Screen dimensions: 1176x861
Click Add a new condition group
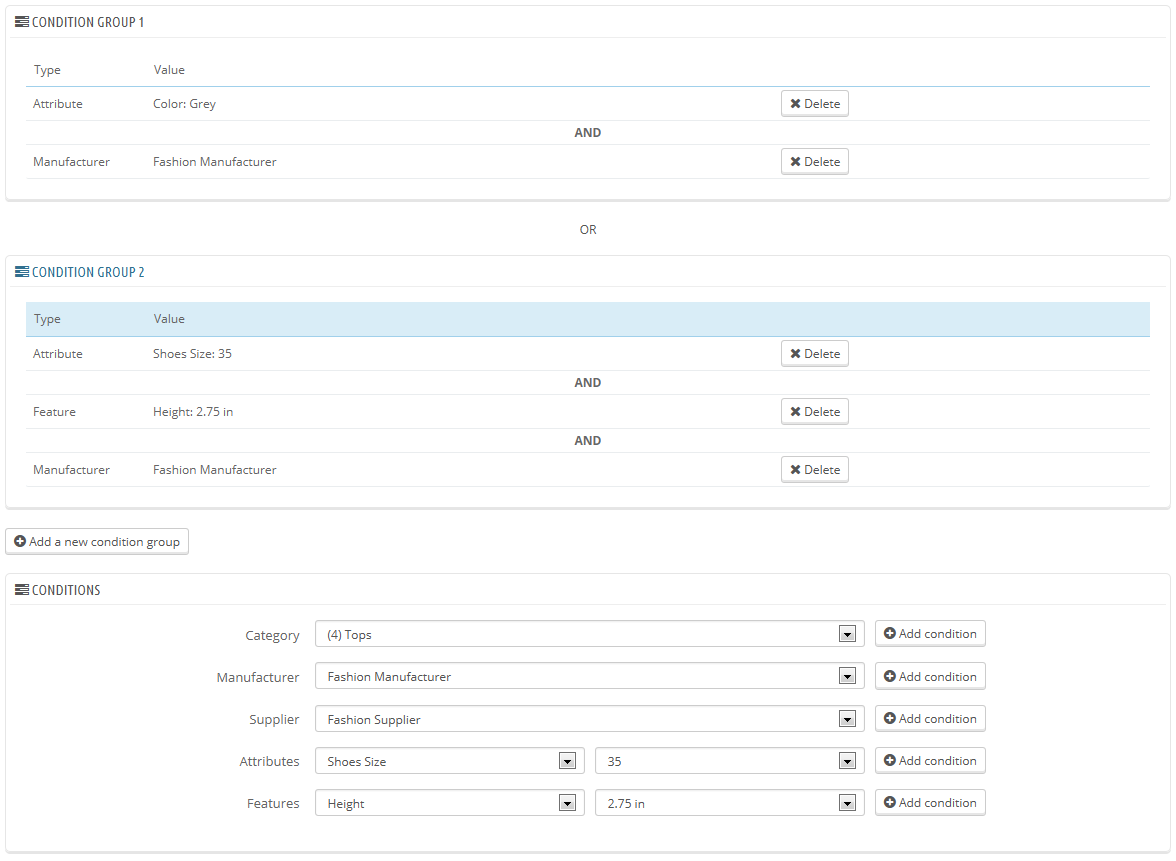coord(97,541)
